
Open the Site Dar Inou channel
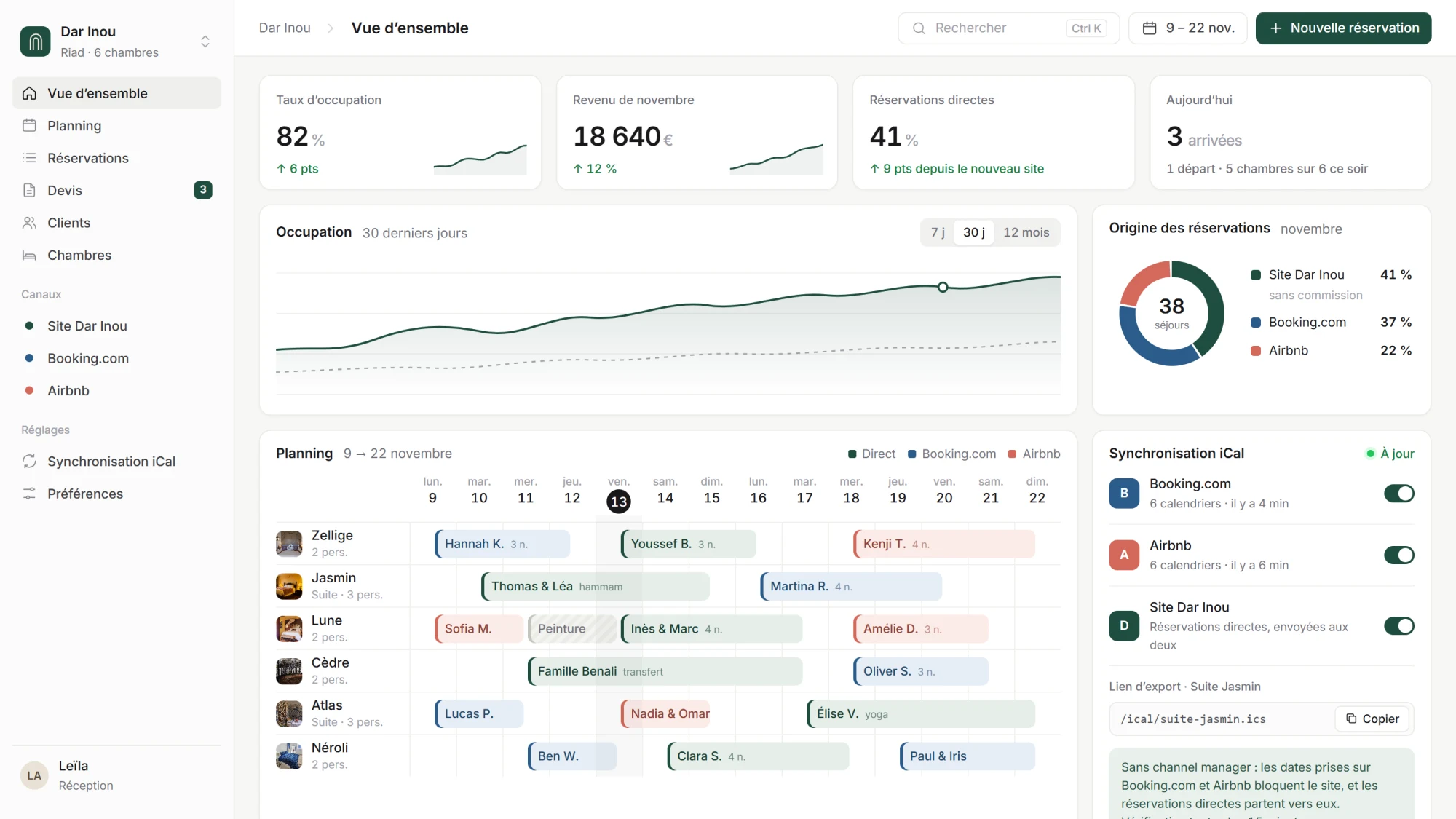coord(116,326)
